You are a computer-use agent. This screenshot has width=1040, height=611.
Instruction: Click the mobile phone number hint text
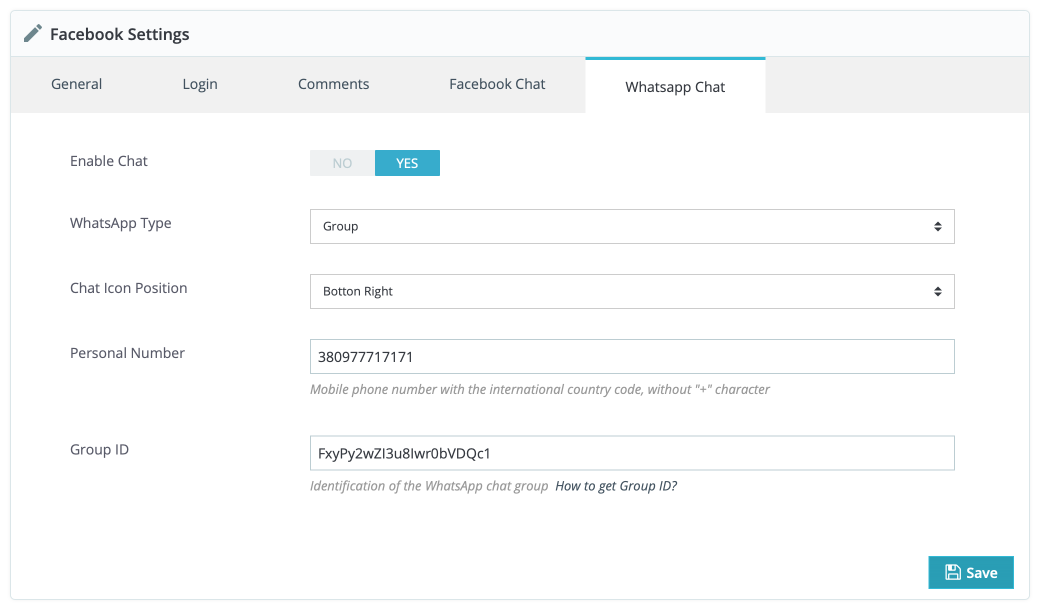[x=540, y=389]
